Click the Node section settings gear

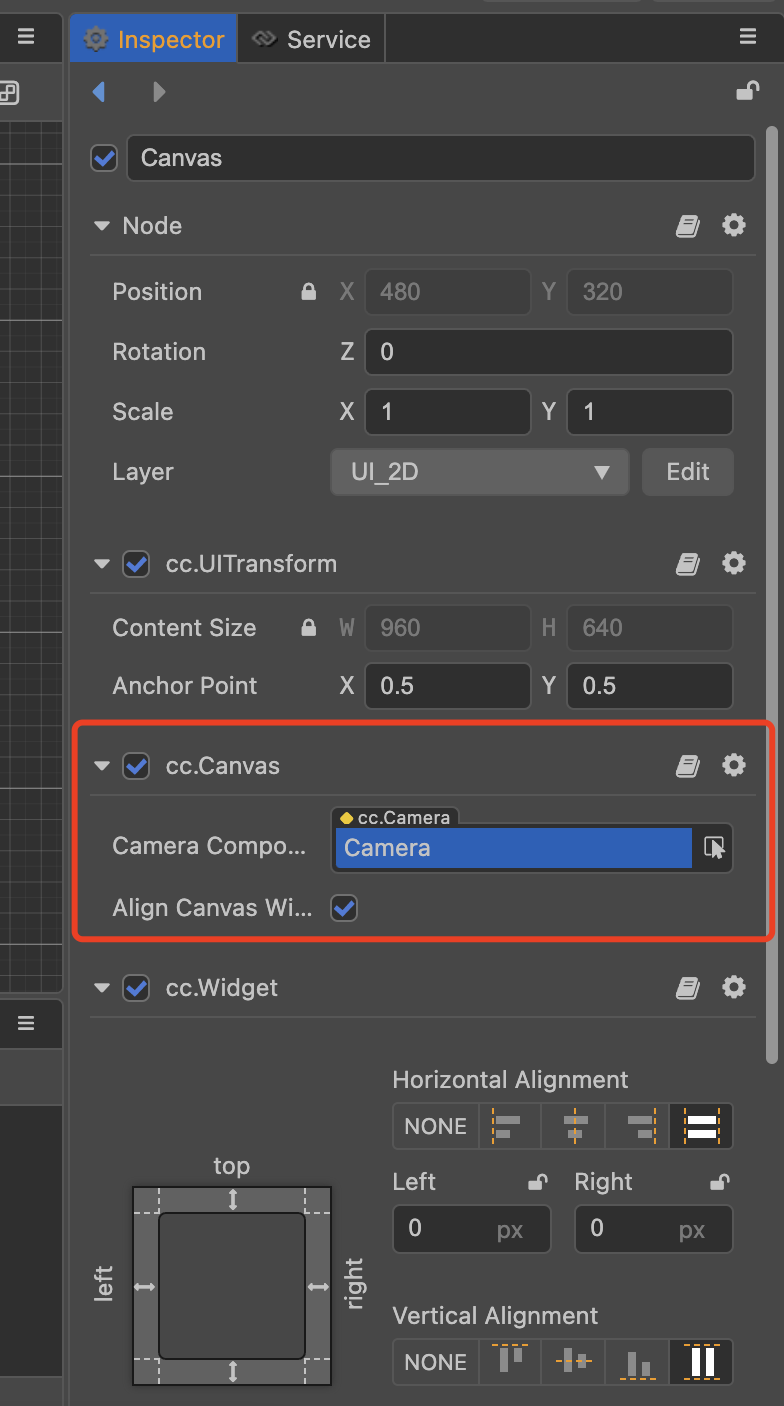tap(734, 226)
